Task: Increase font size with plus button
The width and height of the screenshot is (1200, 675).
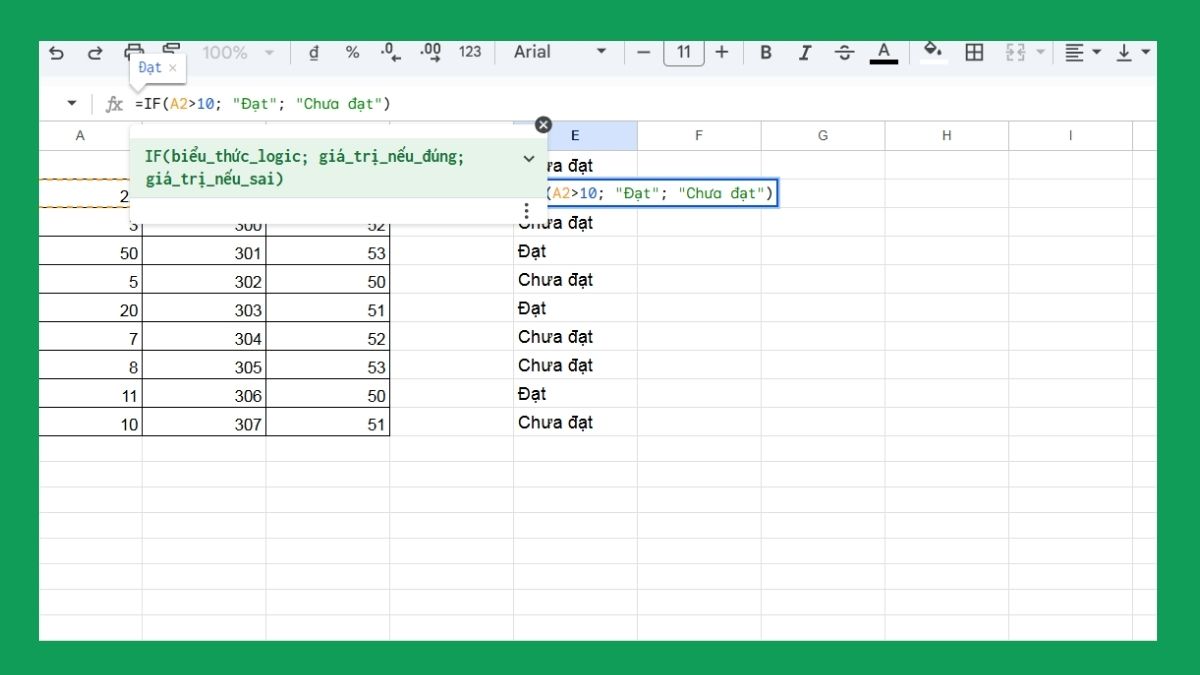Action: coord(722,52)
